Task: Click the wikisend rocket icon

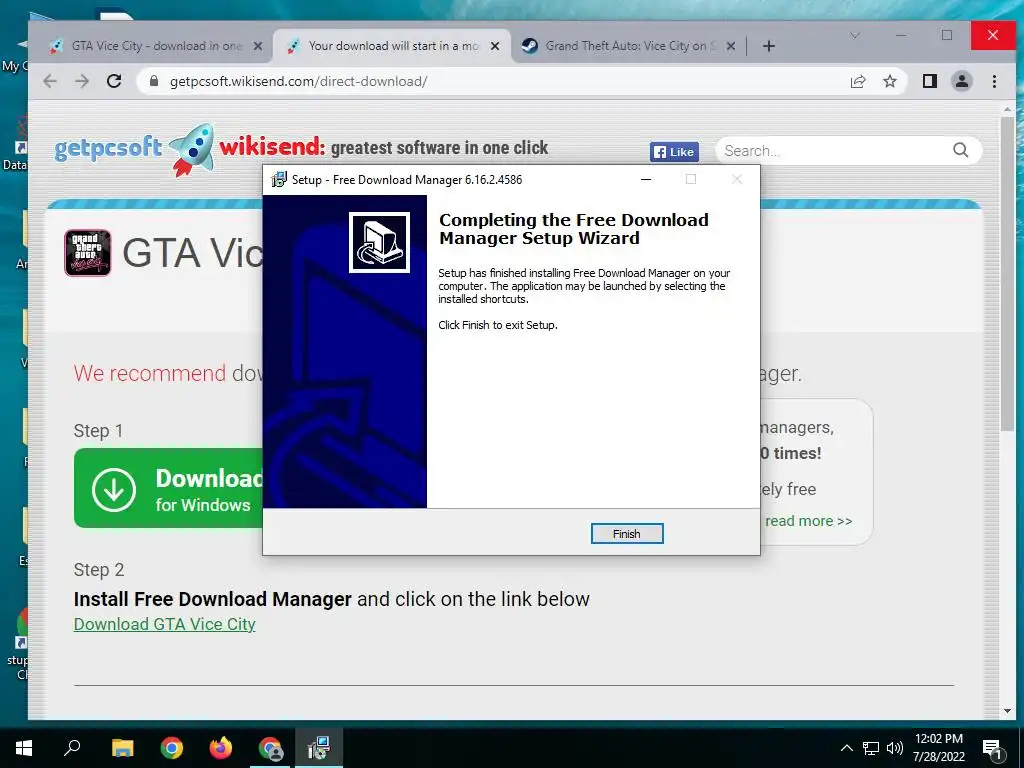Action: [191, 150]
